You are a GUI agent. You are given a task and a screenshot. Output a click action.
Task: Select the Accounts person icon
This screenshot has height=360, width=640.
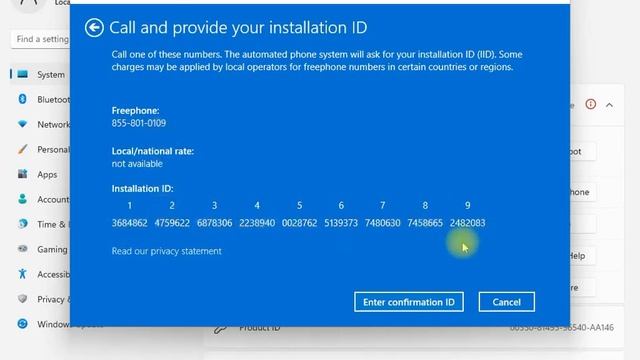pyautogui.click(x=22, y=199)
